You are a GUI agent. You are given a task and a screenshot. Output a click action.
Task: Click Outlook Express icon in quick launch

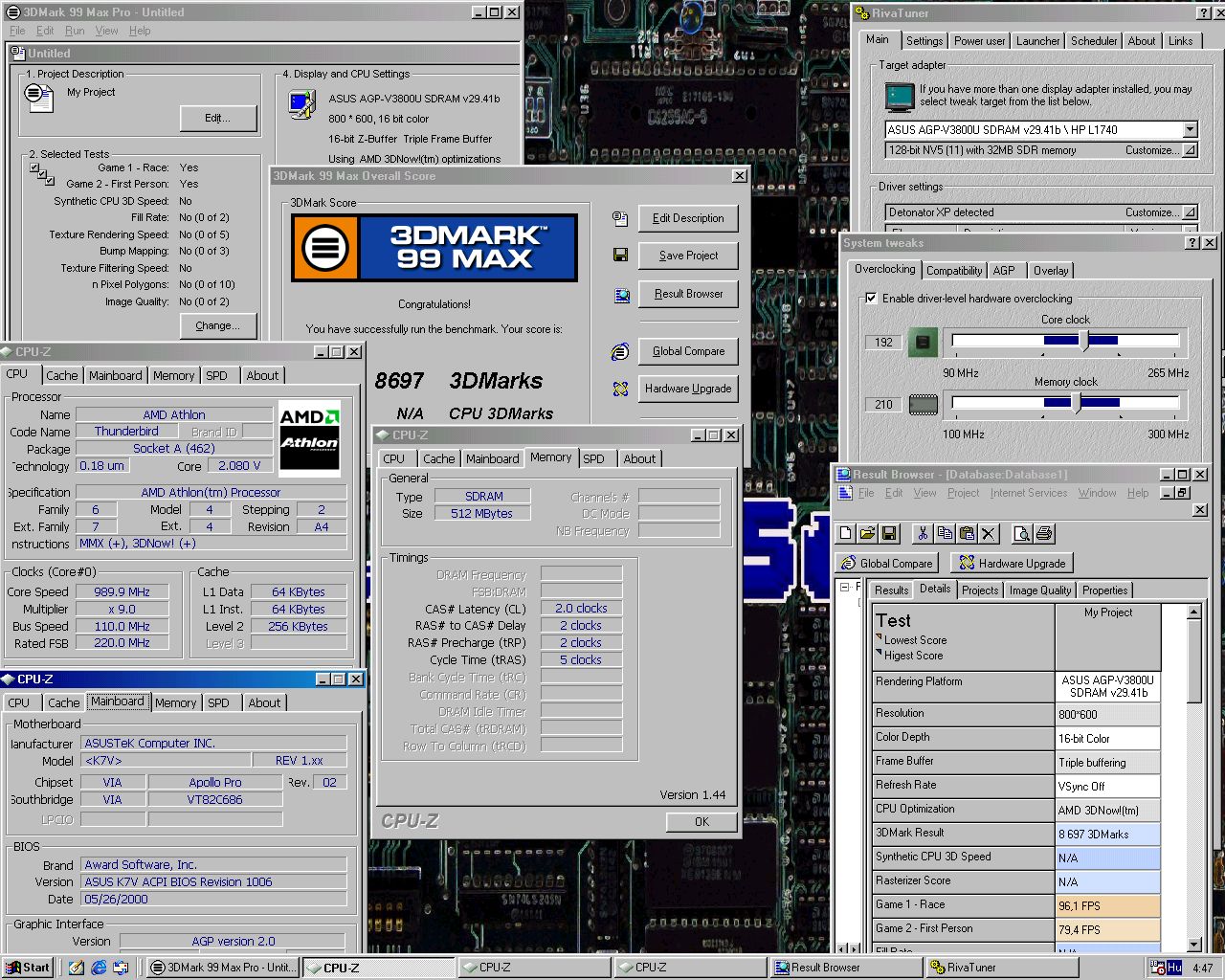click(x=121, y=968)
